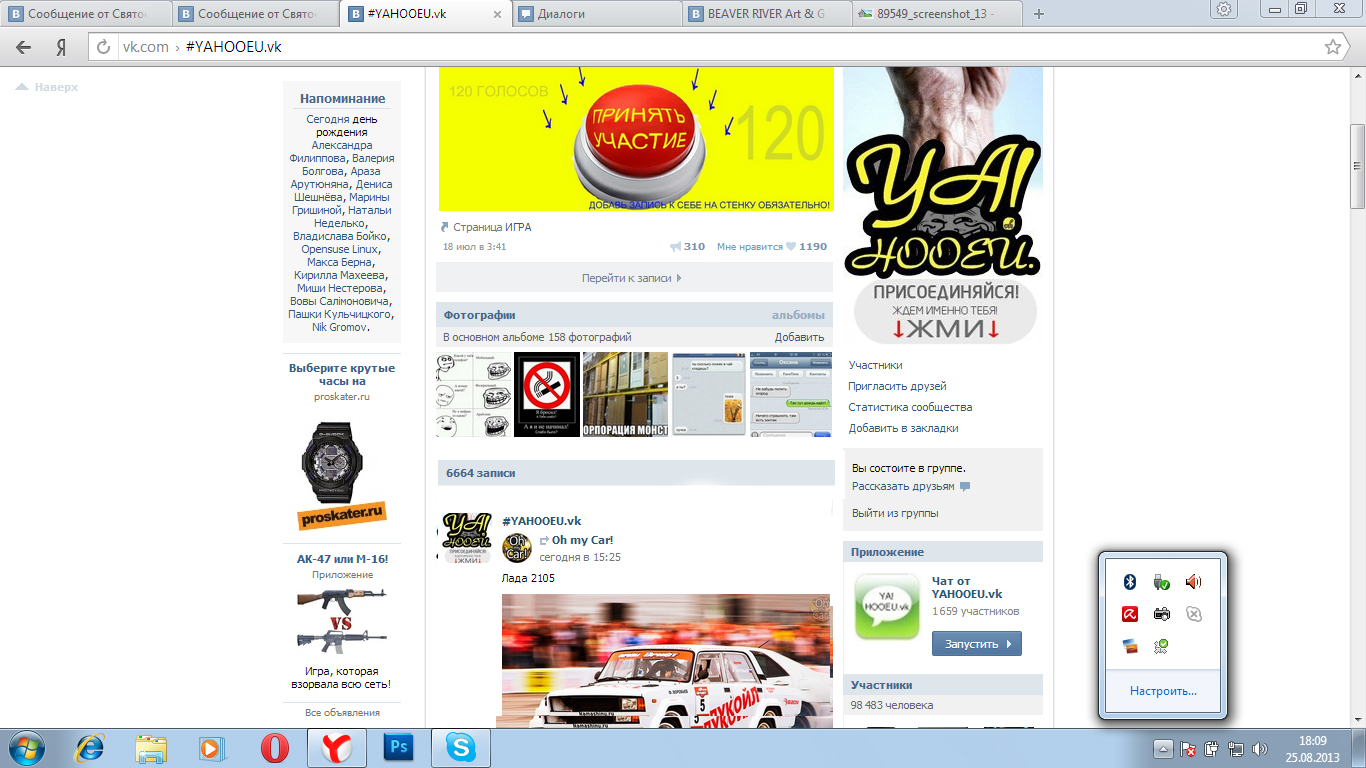1366x768 pixels.
Task: Open Skype from the taskbar
Action: point(461,748)
